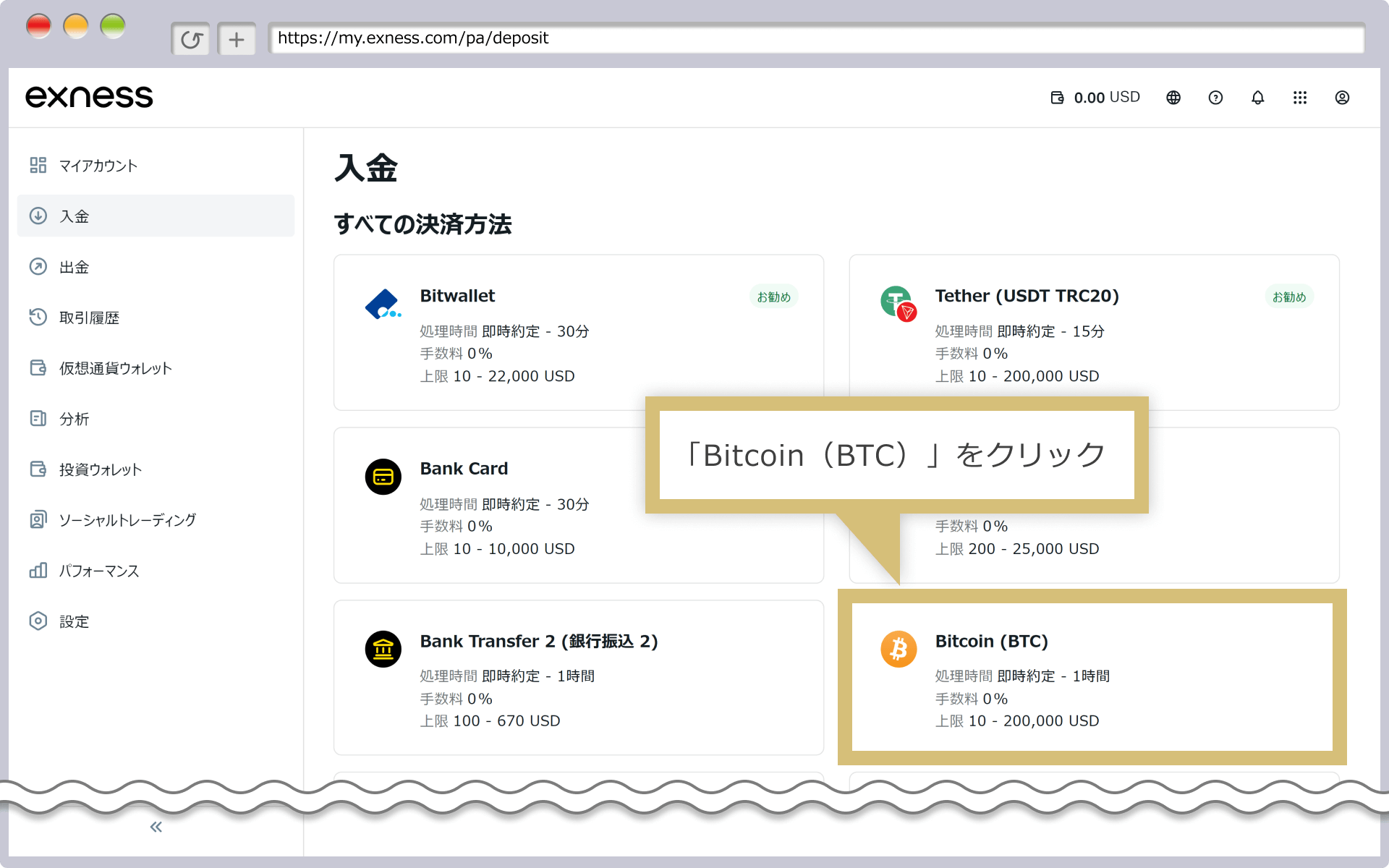Open the notifications bell
Image resolution: width=1389 pixels, height=868 pixels.
1258,98
